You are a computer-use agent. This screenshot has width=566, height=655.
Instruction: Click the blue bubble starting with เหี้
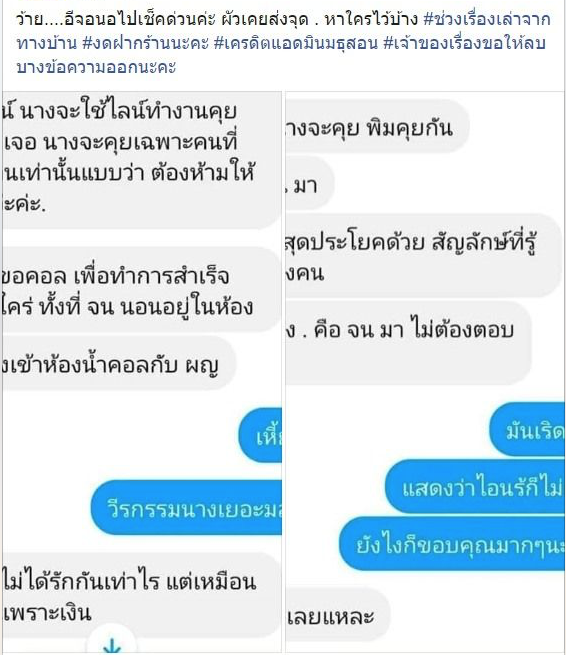click(260, 435)
